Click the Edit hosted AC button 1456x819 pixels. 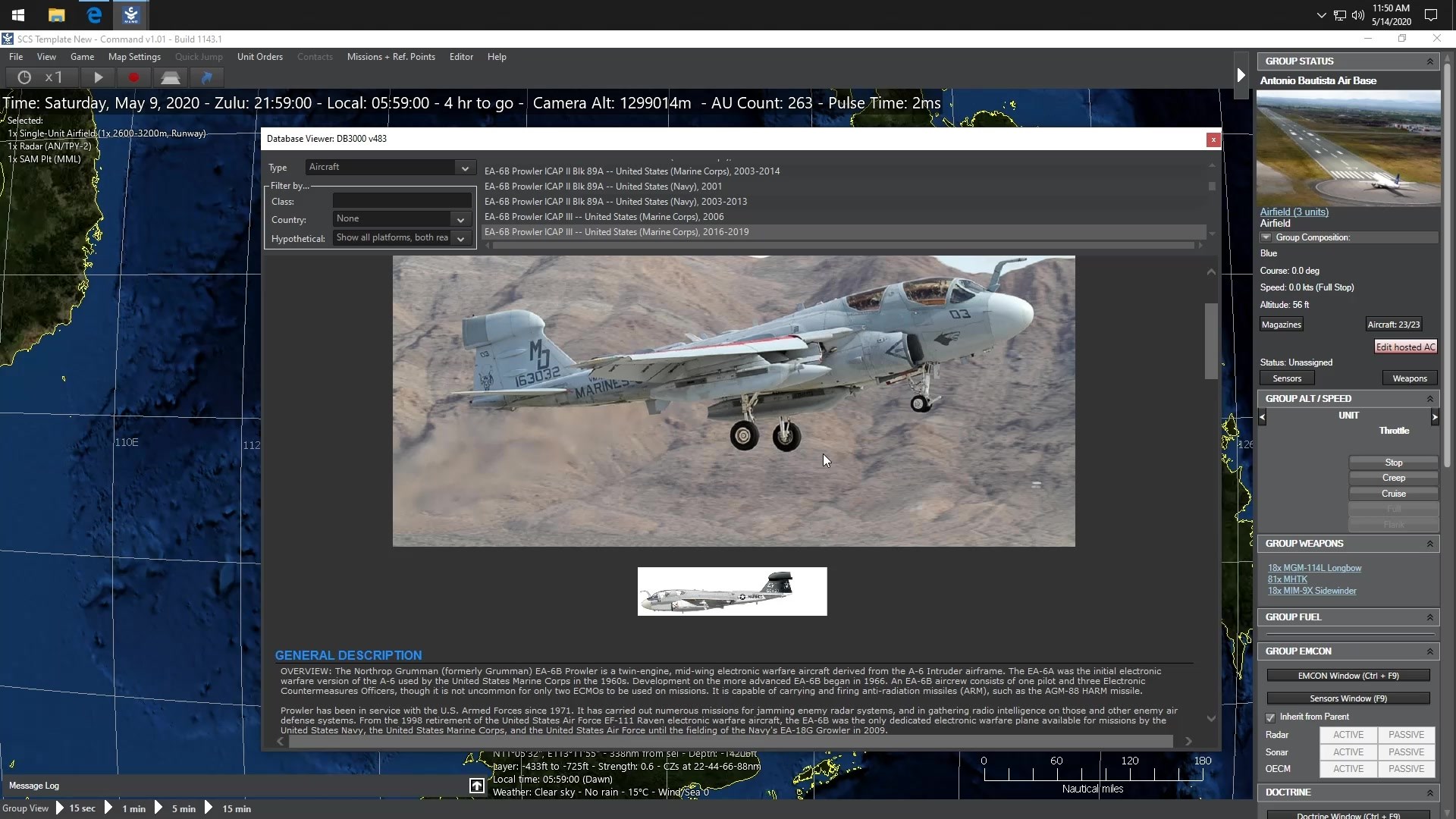(1406, 347)
